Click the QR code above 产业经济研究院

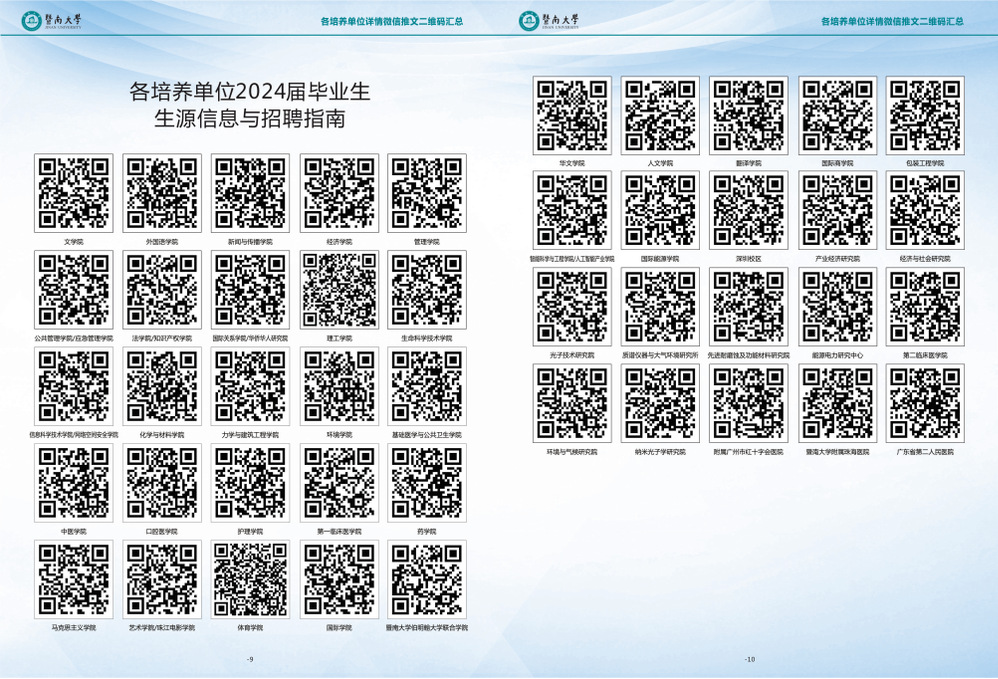tap(837, 210)
